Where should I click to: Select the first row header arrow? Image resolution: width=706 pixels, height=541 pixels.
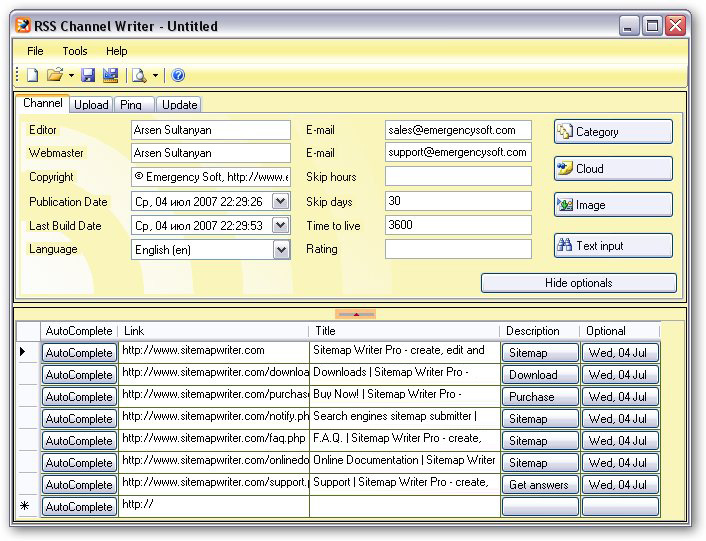point(28,352)
